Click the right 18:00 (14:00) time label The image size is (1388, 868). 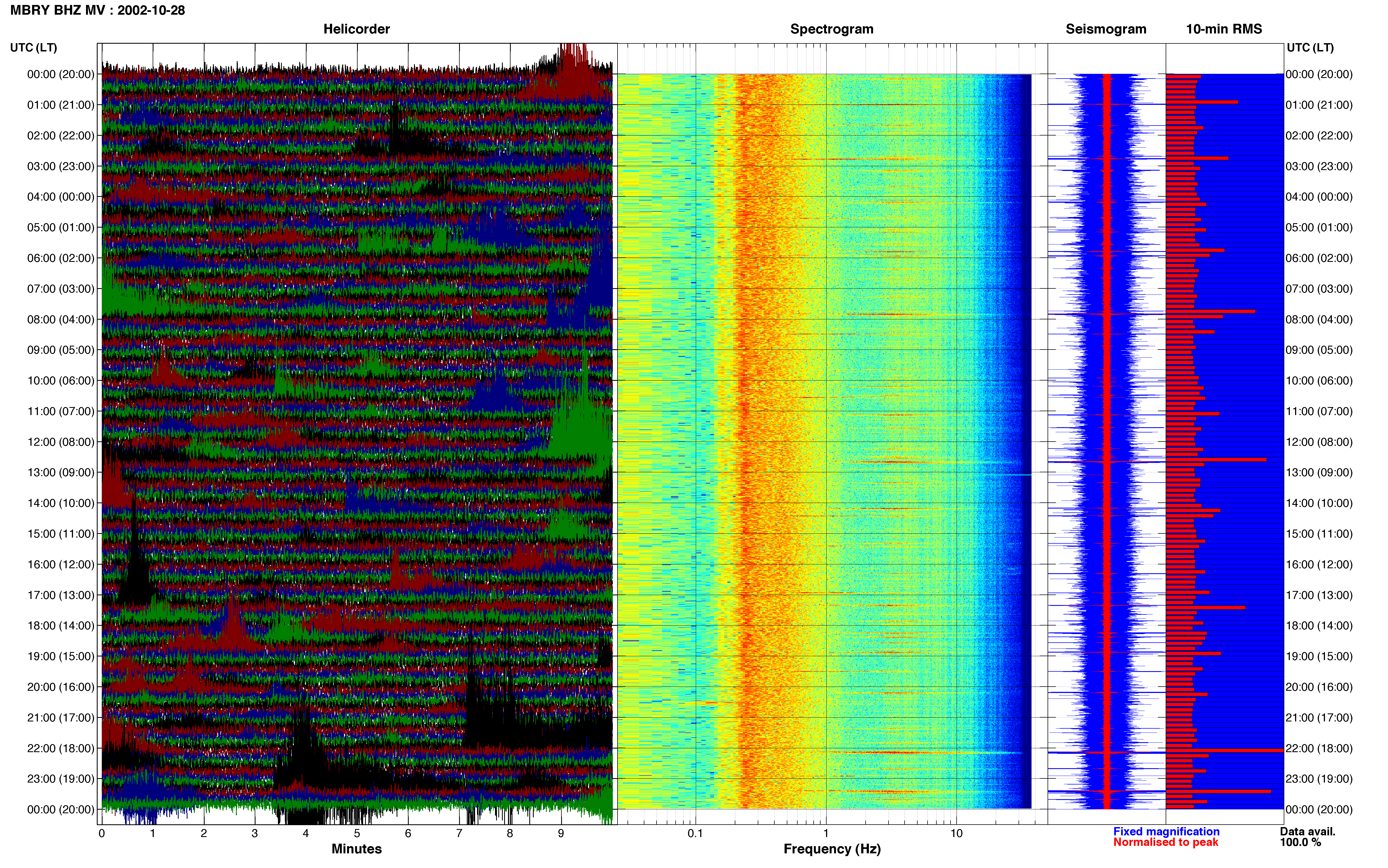tap(1319, 626)
